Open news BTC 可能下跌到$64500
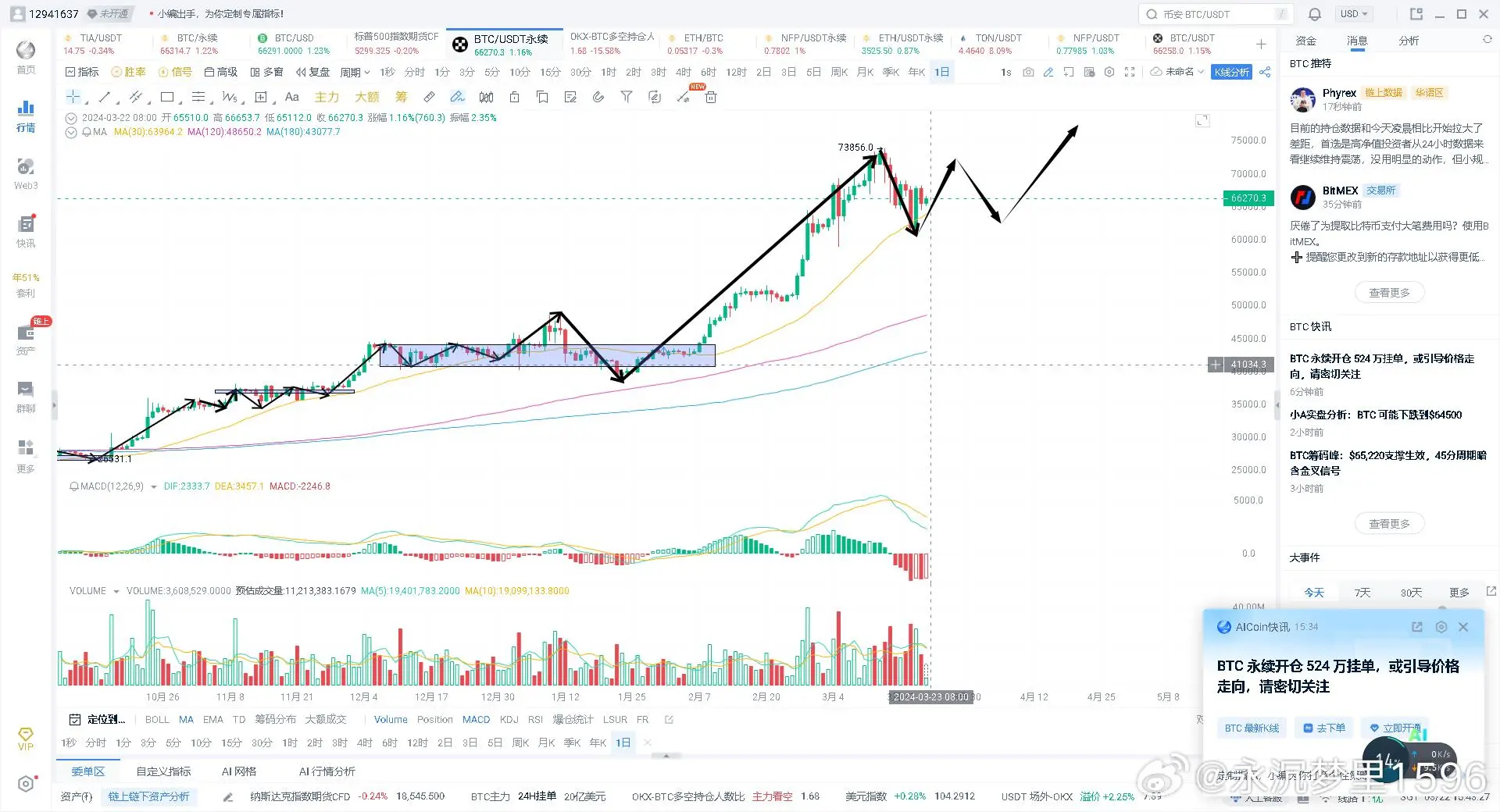The width and height of the screenshot is (1500, 812). pos(1375,415)
